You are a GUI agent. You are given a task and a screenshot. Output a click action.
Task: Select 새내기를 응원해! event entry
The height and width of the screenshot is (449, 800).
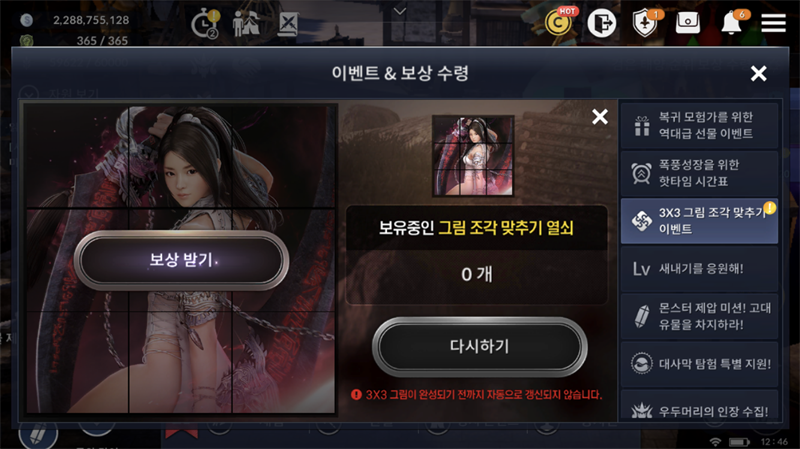point(699,269)
